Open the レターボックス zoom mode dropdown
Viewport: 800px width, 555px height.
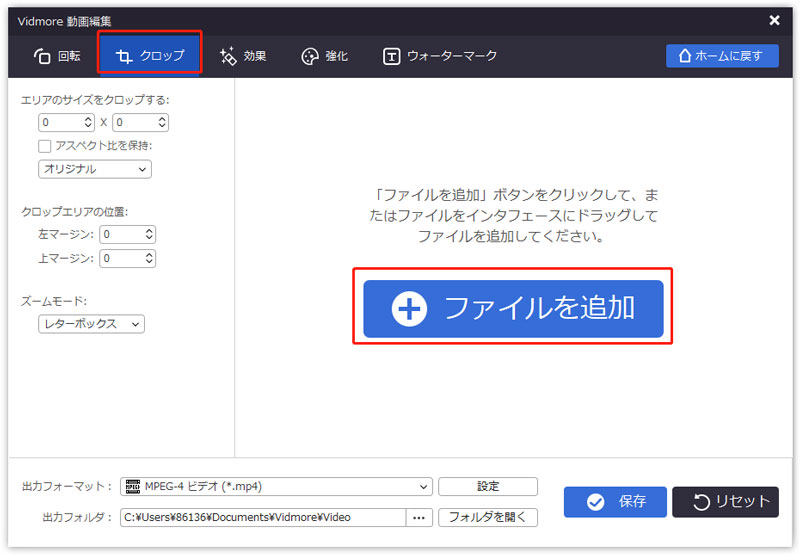(91, 324)
